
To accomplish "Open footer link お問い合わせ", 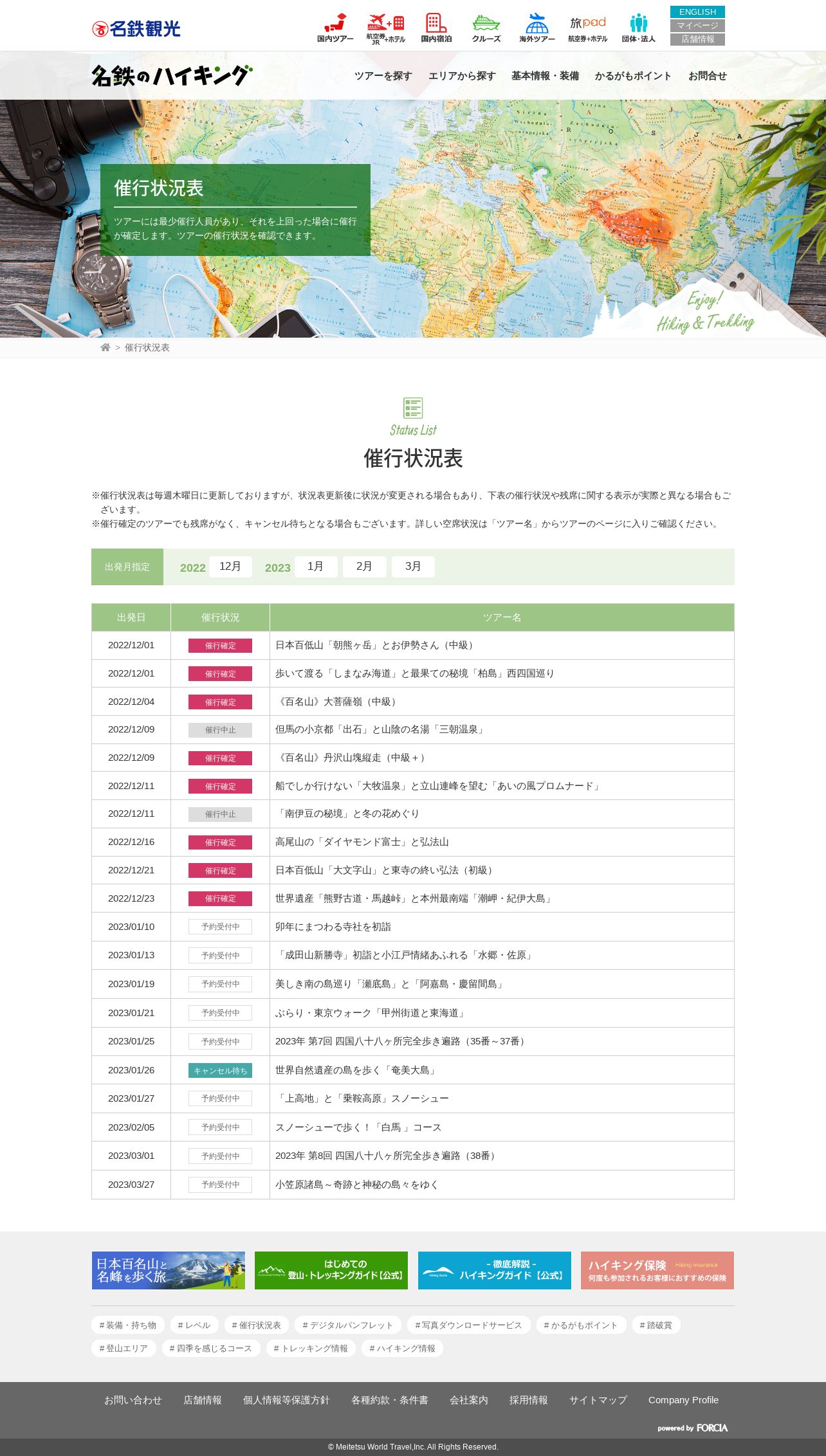I will (x=133, y=1399).
